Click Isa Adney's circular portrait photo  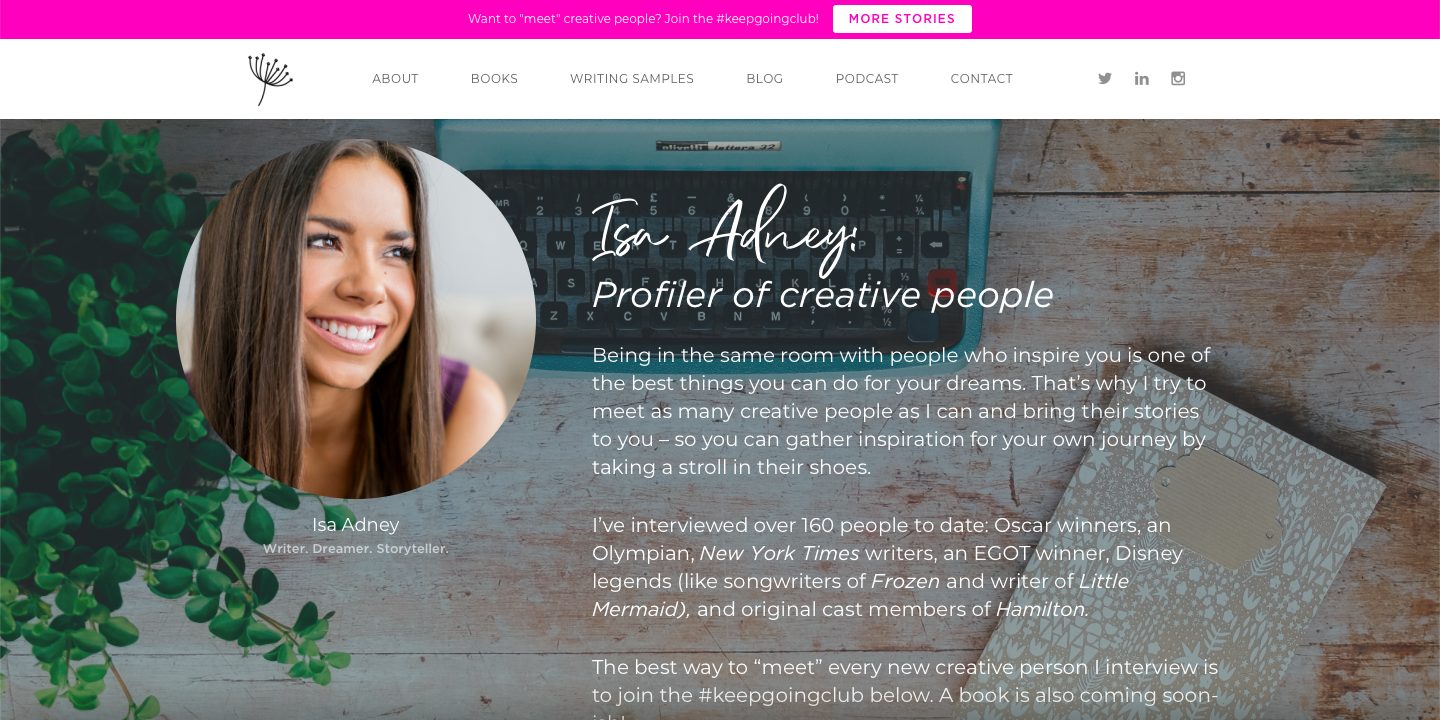356,318
